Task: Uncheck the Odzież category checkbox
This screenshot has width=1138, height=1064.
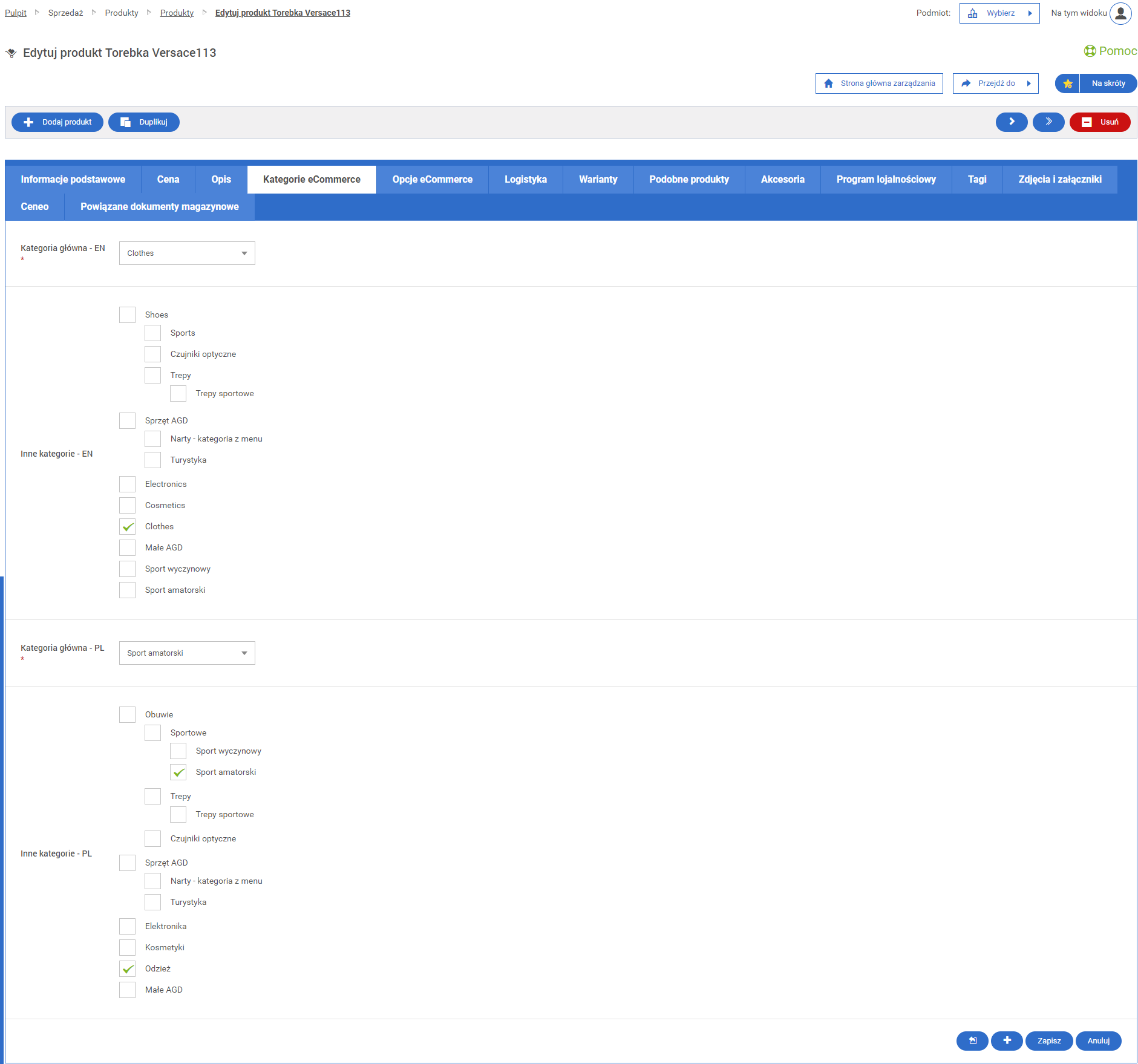Action: 128,969
